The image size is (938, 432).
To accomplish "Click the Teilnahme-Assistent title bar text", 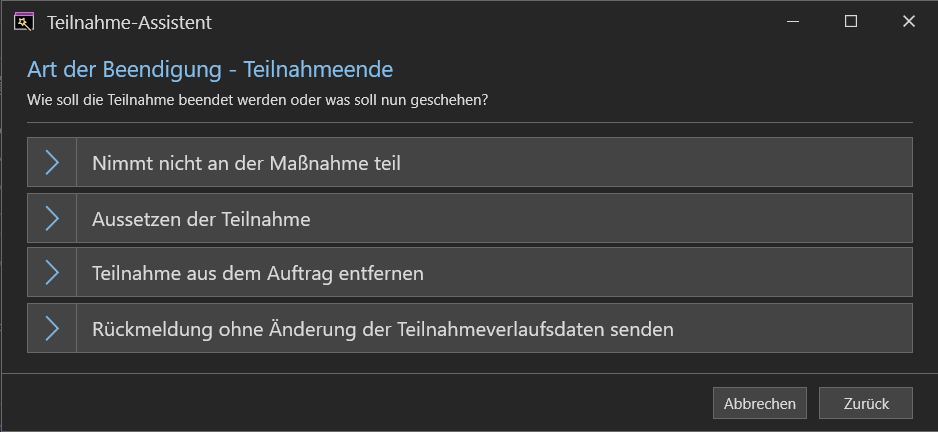I will tap(129, 23).
